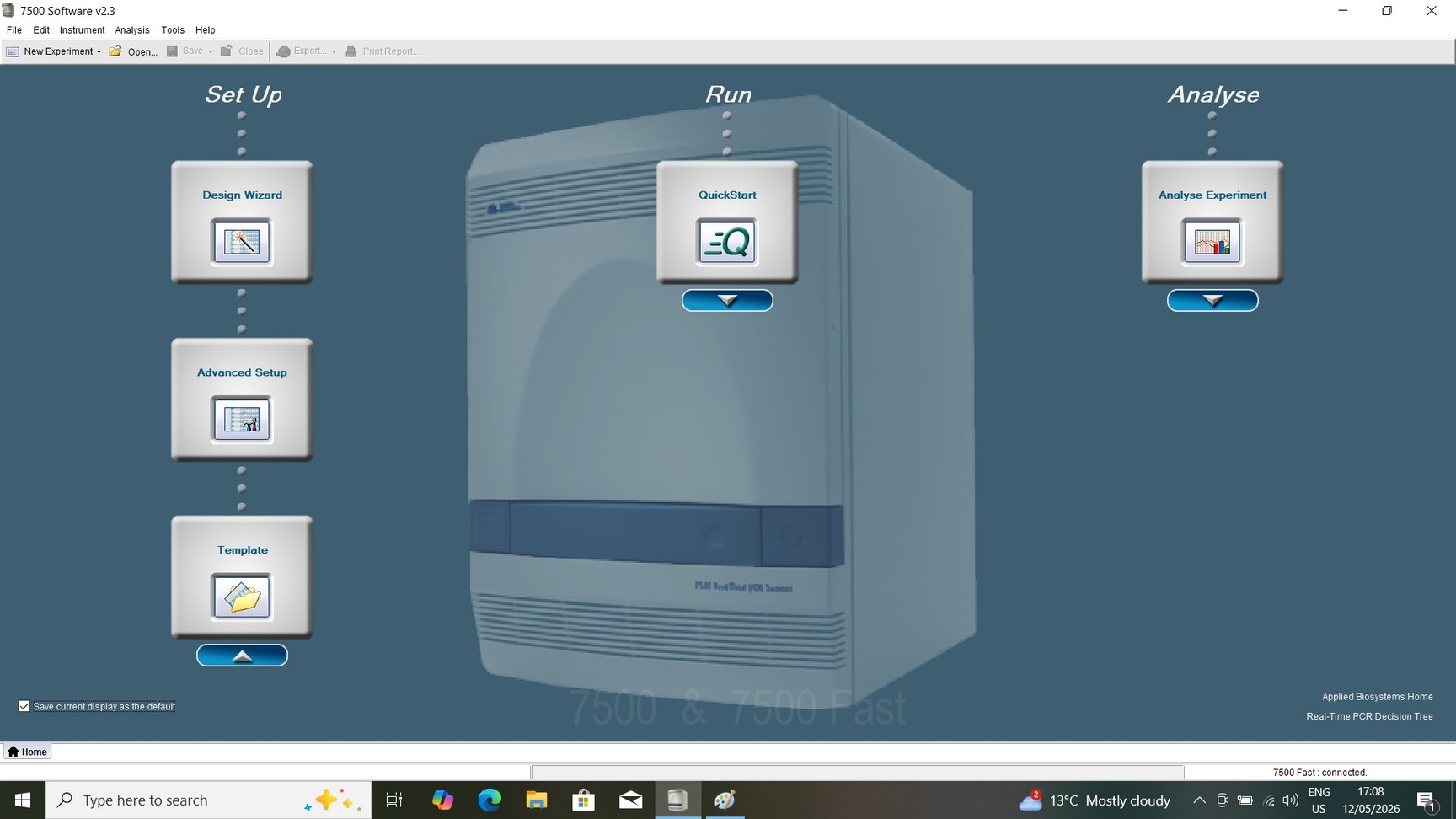Expand the Run column with down arrow

(727, 301)
